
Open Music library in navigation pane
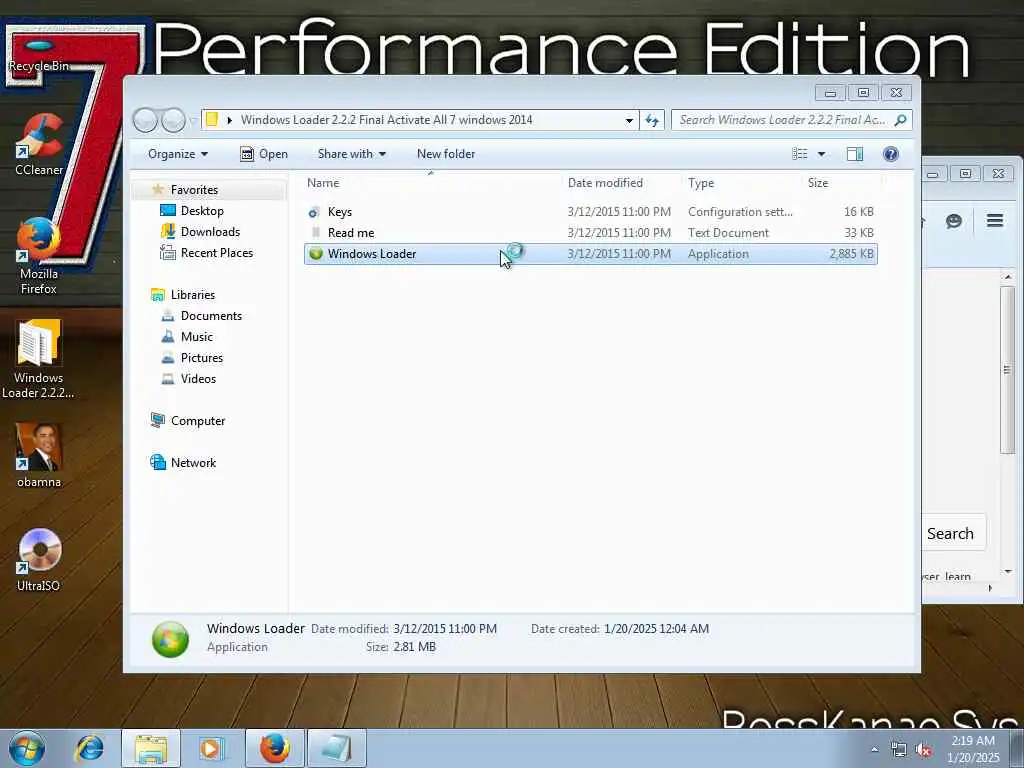pyautogui.click(x=197, y=337)
